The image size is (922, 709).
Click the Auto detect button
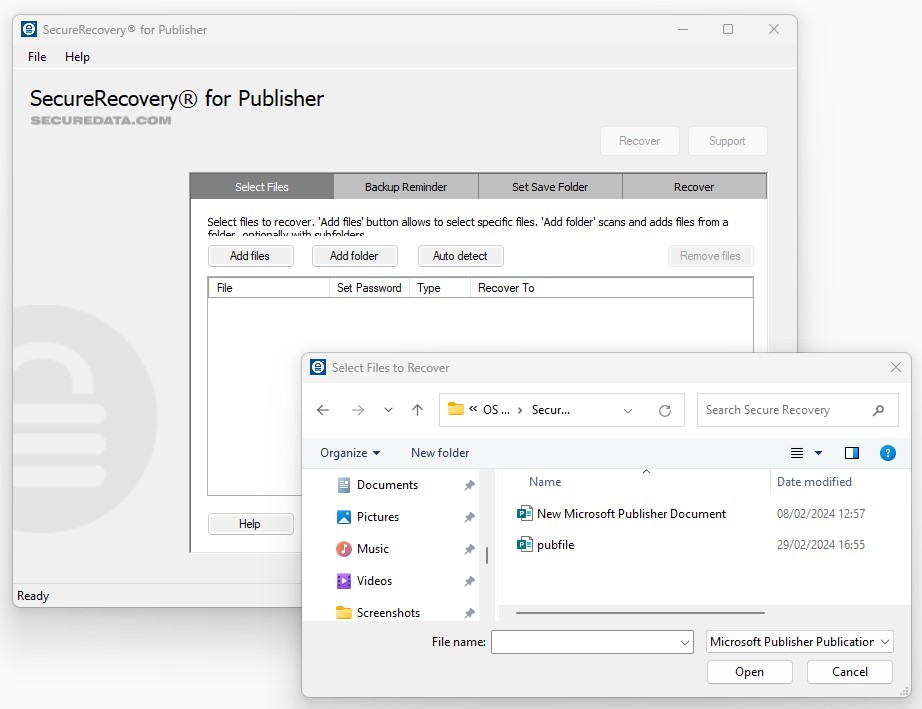point(460,255)
